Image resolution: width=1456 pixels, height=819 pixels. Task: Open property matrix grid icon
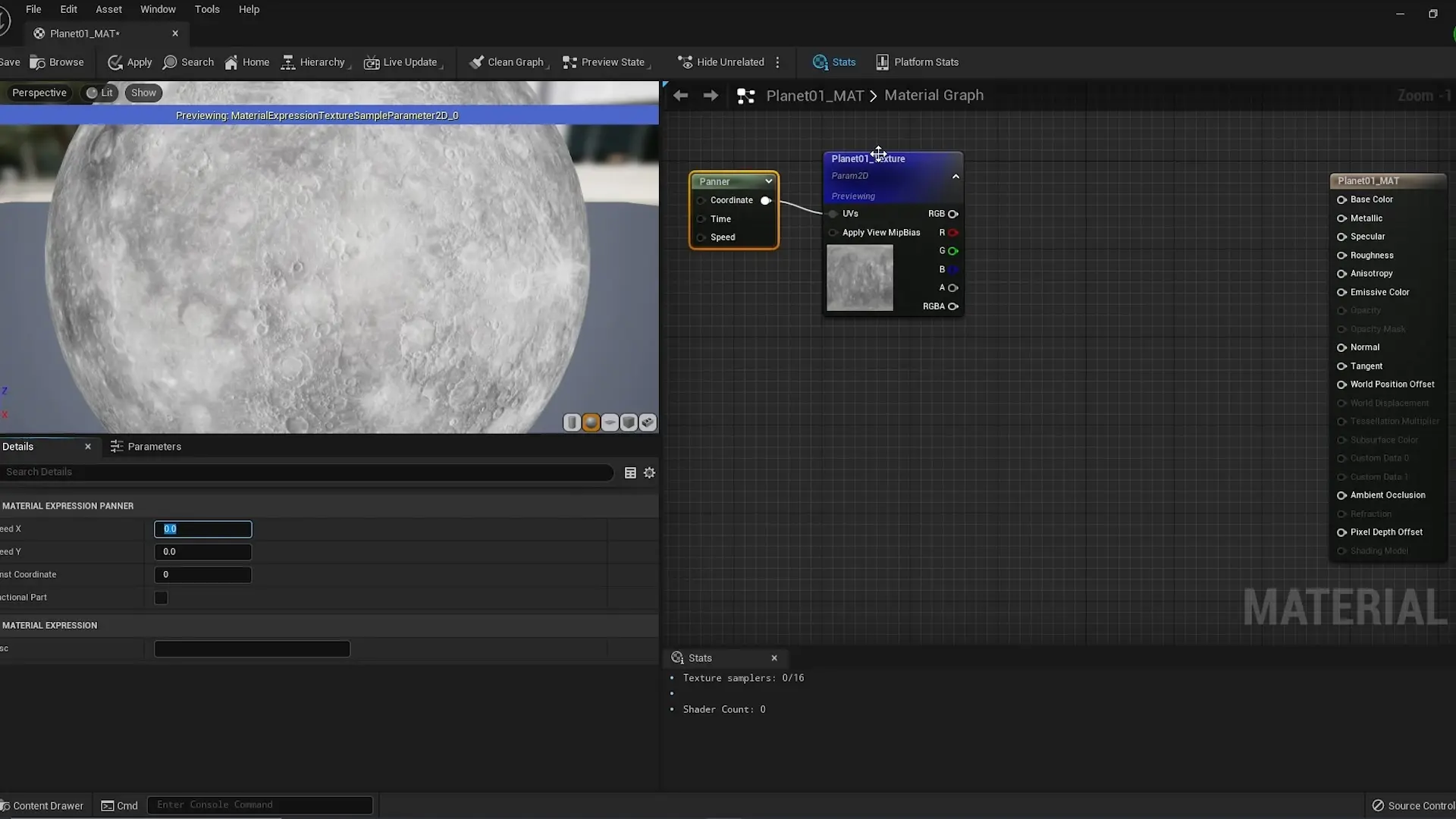[630, 472]
